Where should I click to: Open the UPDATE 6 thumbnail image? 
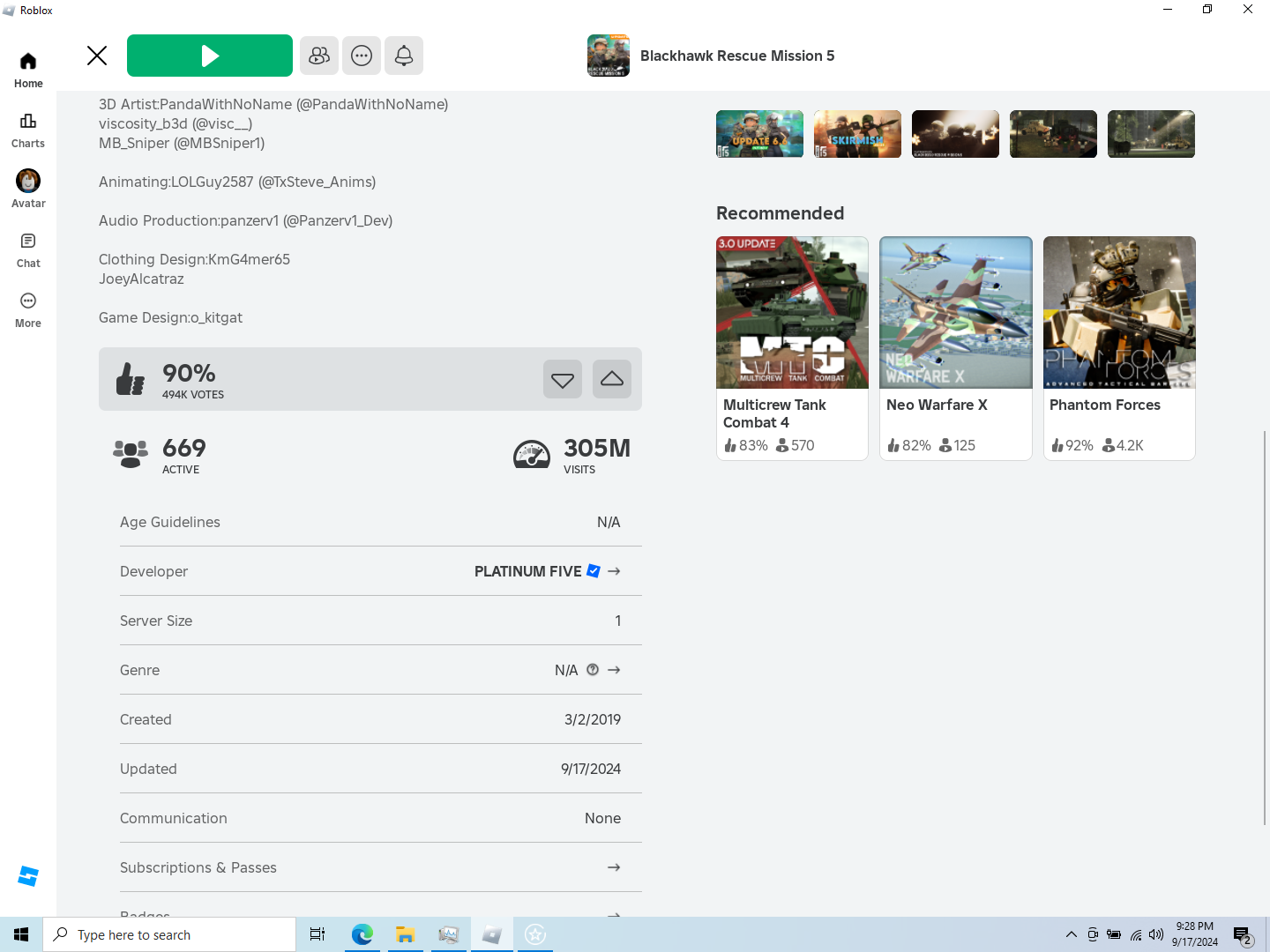point(759,134)
